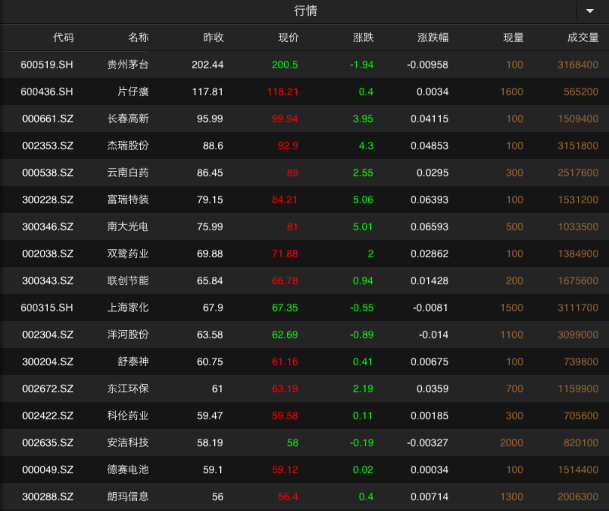Viewport: 609px width, 511px height.
Task: Click current price 118.21
Action: click(283, 92)
